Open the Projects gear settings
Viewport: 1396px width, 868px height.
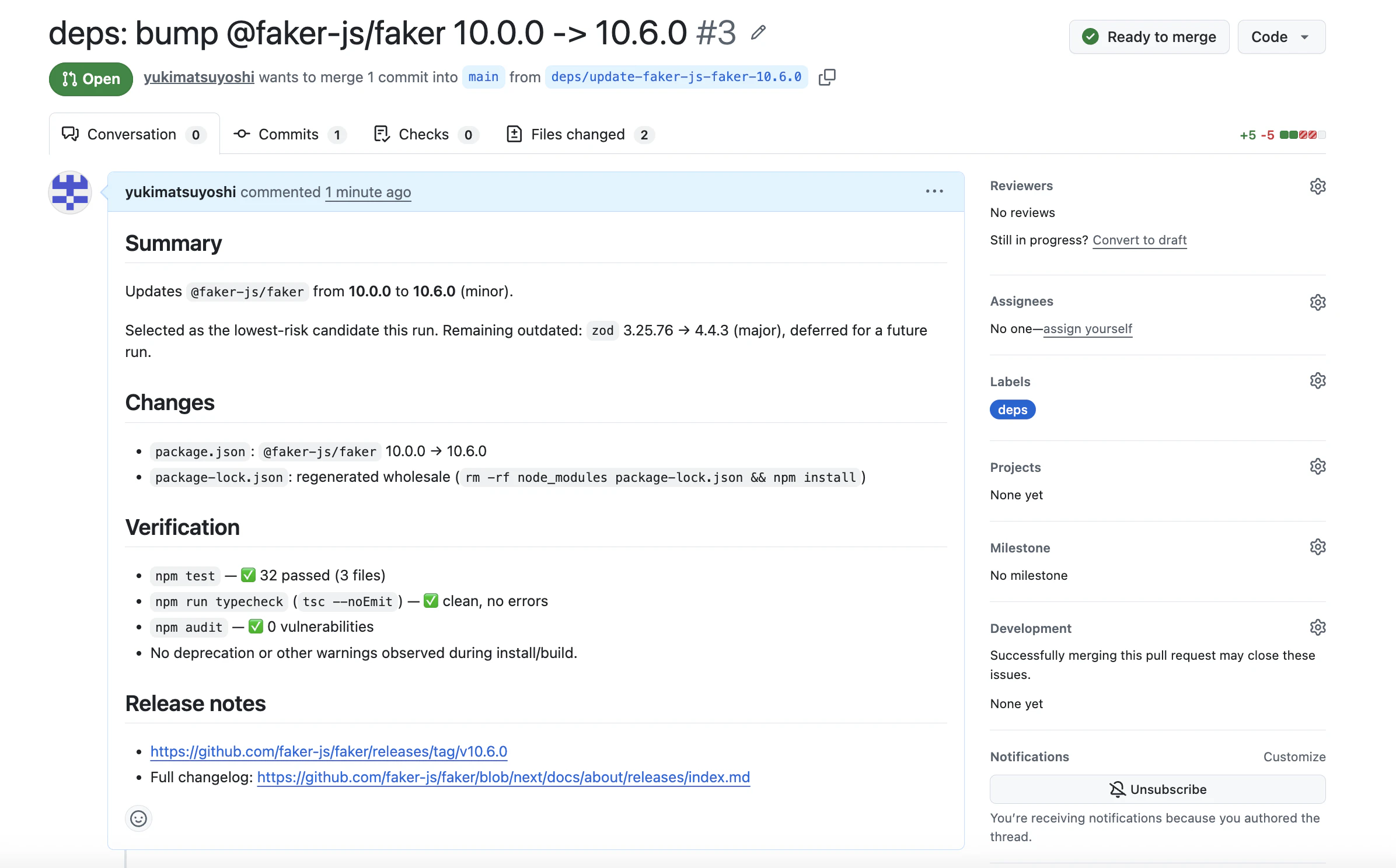[x=1318, y=467]
